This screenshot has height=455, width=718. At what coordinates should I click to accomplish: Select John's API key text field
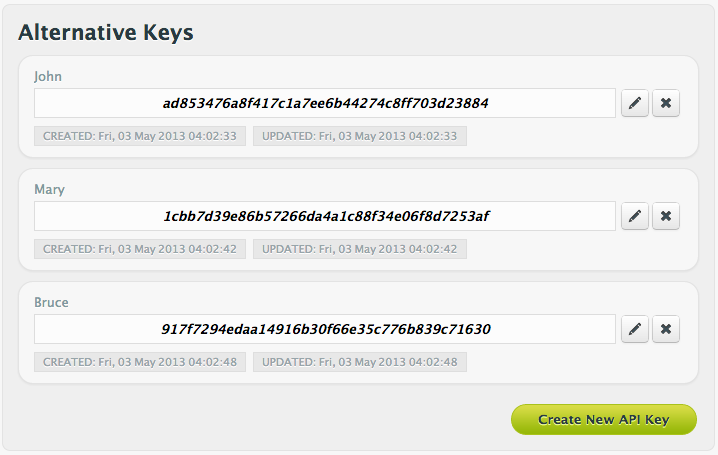point(325,103)
